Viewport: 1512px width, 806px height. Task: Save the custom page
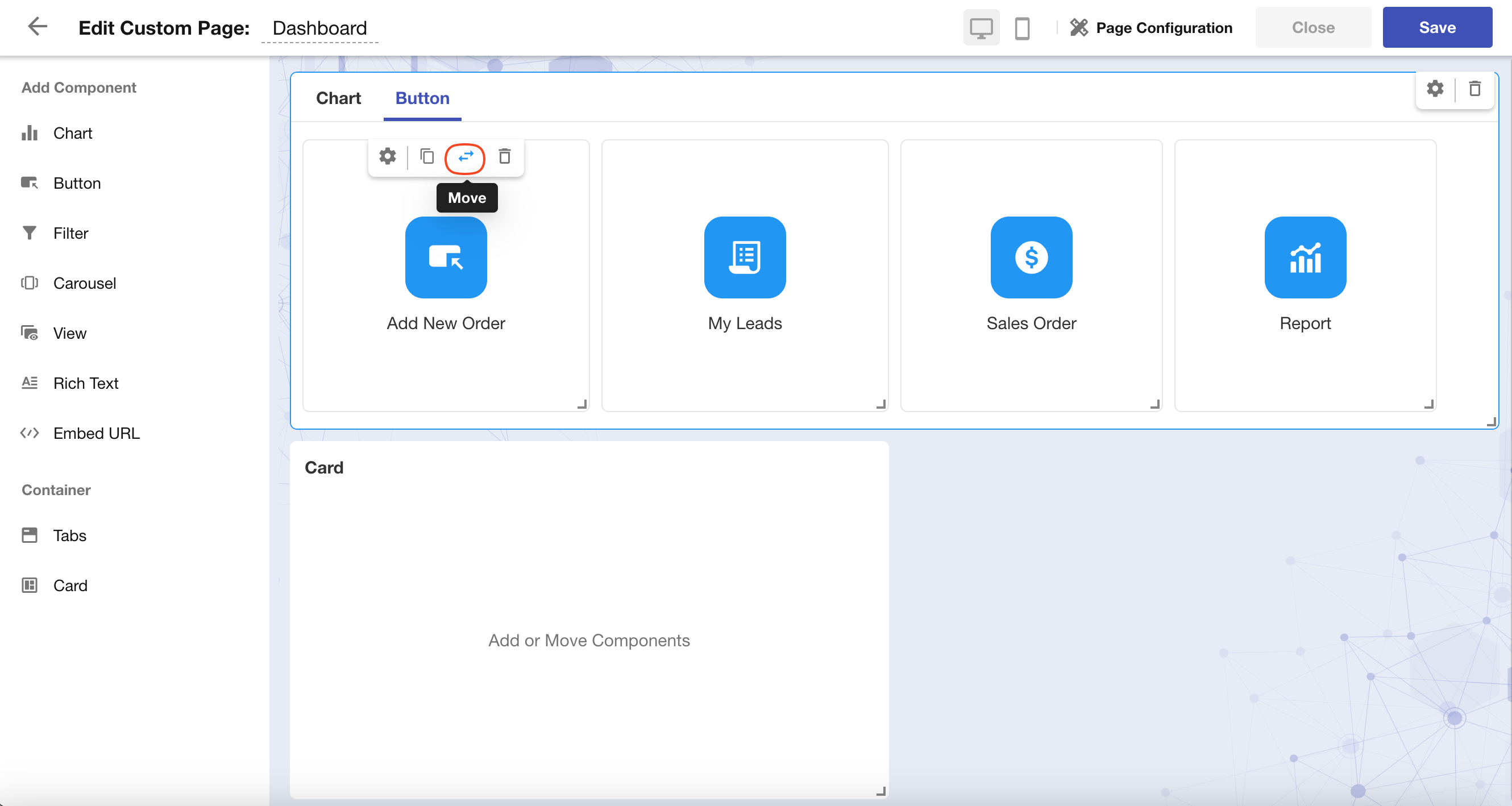(x=1437, y=27)
